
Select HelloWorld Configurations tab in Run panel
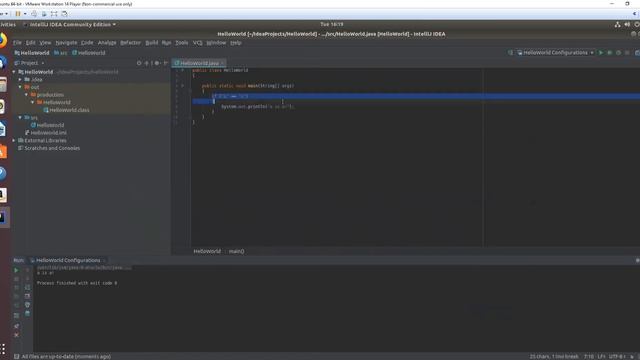pos(68,260)
